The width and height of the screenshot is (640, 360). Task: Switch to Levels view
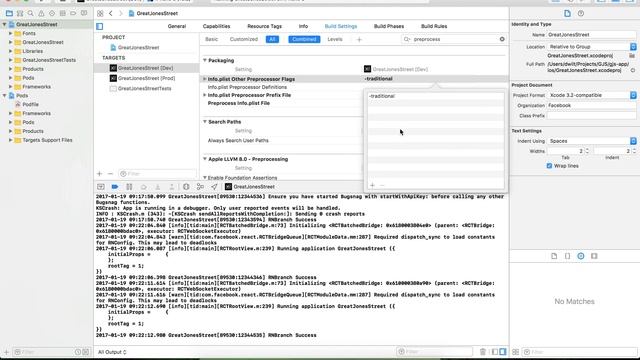click(335, 39)
